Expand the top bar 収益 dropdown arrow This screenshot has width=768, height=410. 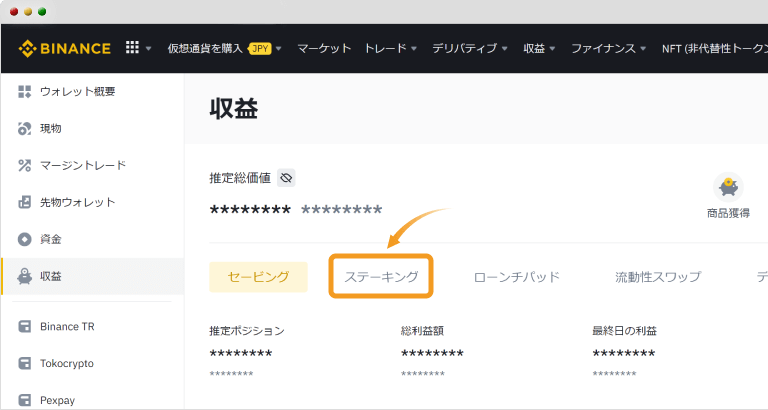point(552,48)
